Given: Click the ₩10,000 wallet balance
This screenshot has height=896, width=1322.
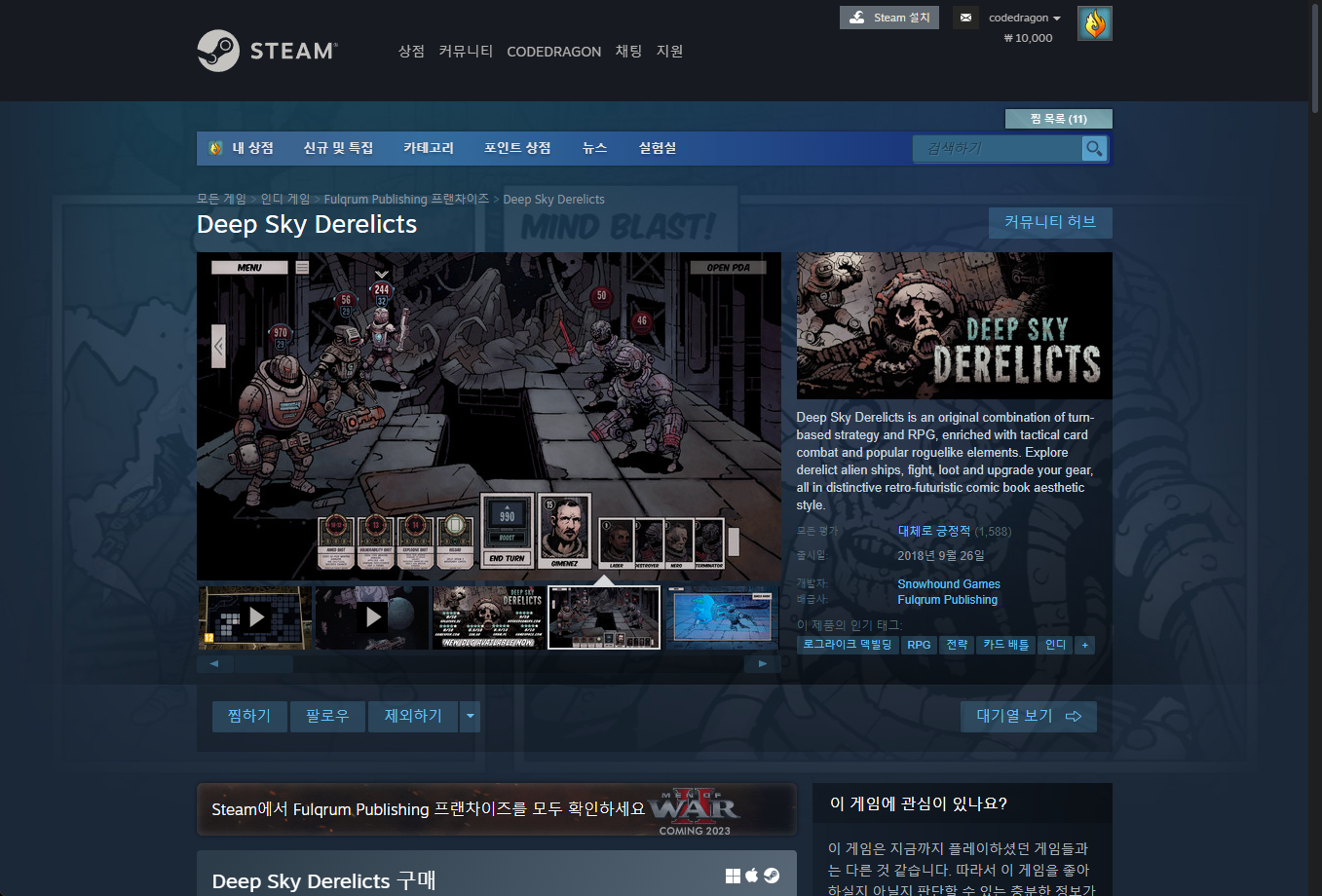Looking at the screenshot, I should (1028, 38).
